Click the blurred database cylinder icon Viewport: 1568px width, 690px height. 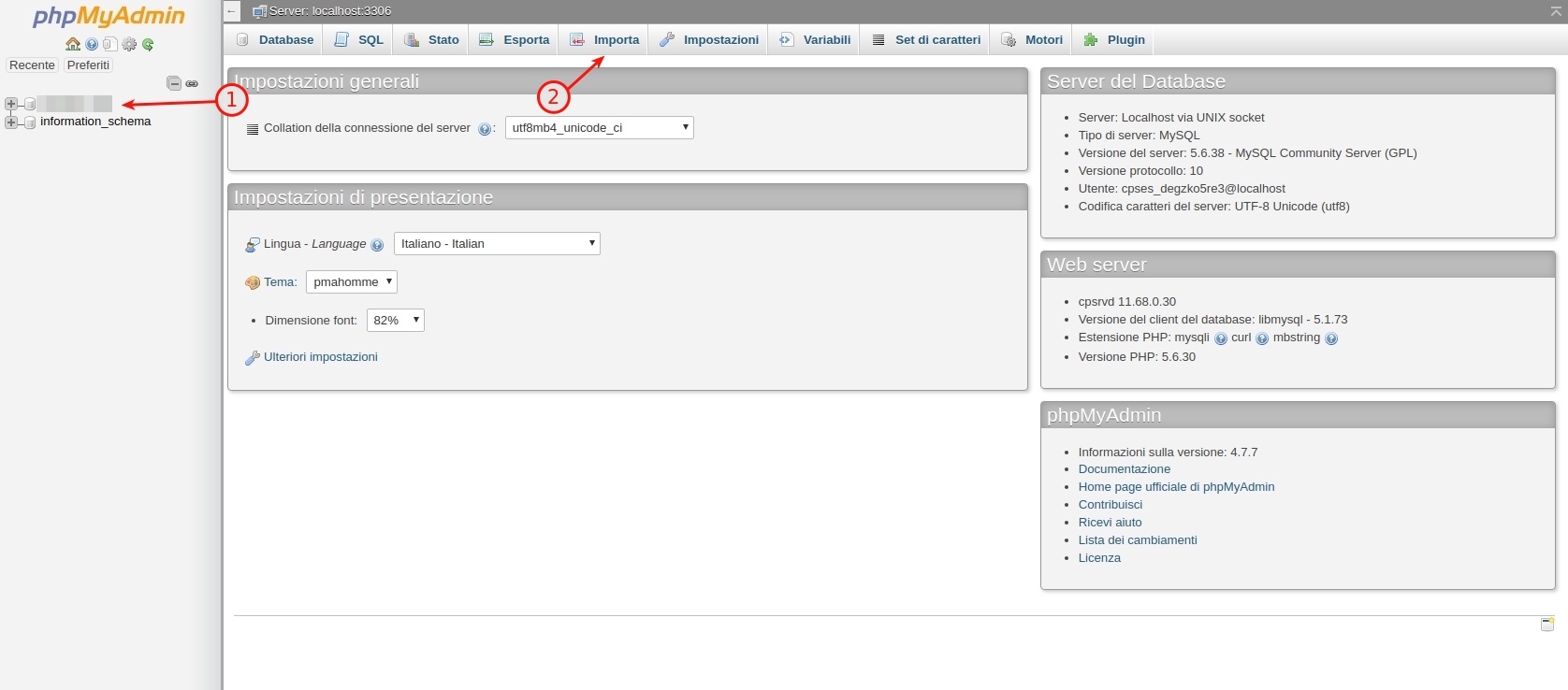(30, 104)
